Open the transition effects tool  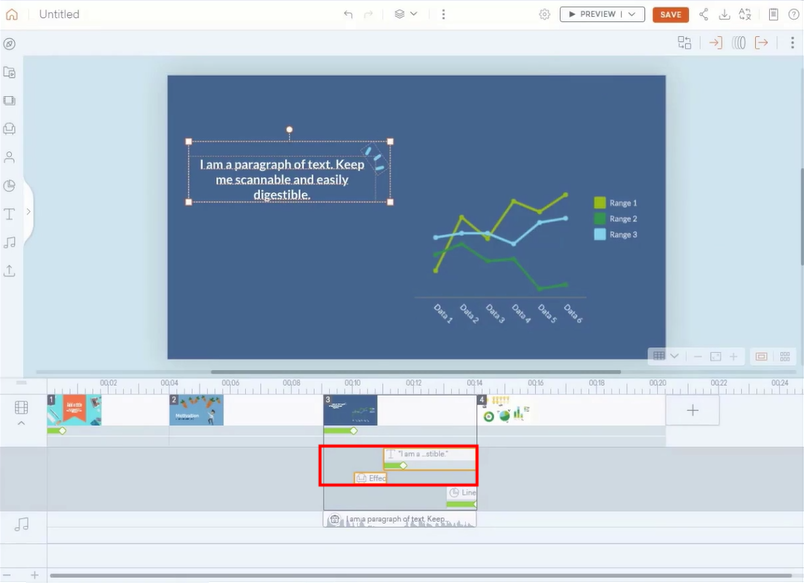click(x=738, y=43)
